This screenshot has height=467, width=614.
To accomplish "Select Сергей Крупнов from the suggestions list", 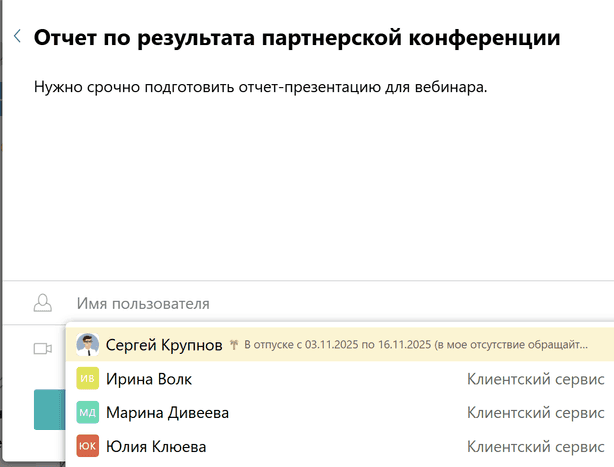I will click(164, 345).
